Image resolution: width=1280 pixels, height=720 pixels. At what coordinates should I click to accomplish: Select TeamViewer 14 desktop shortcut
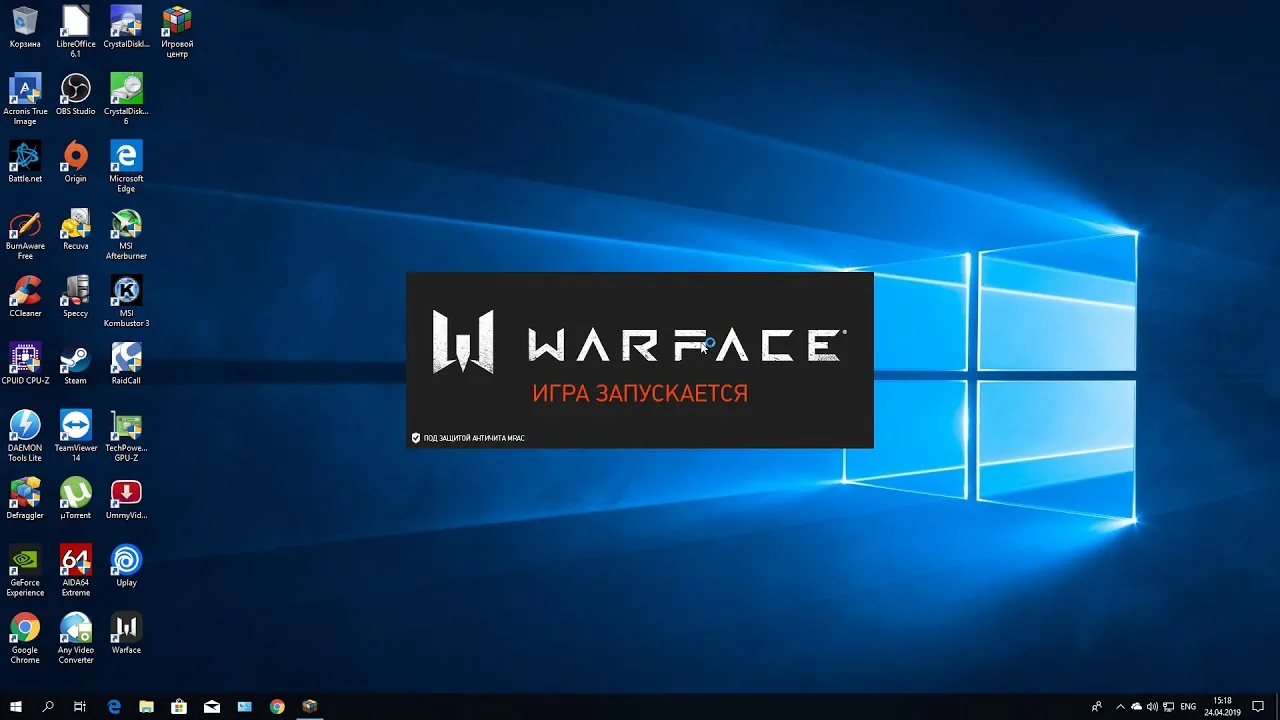point(75,435)
